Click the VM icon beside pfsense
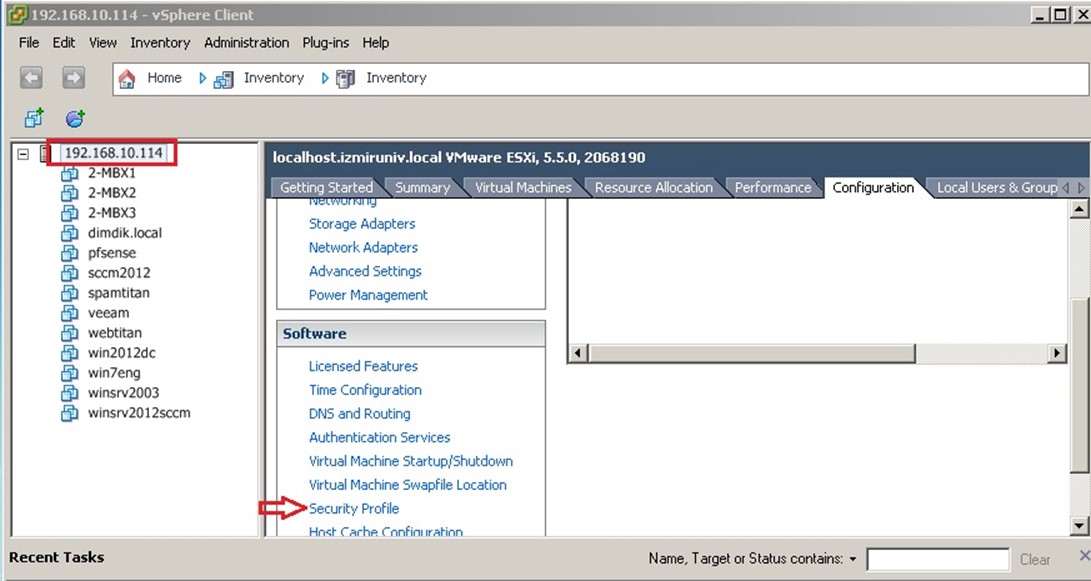The image size is (1091, 581). point(70,253)
